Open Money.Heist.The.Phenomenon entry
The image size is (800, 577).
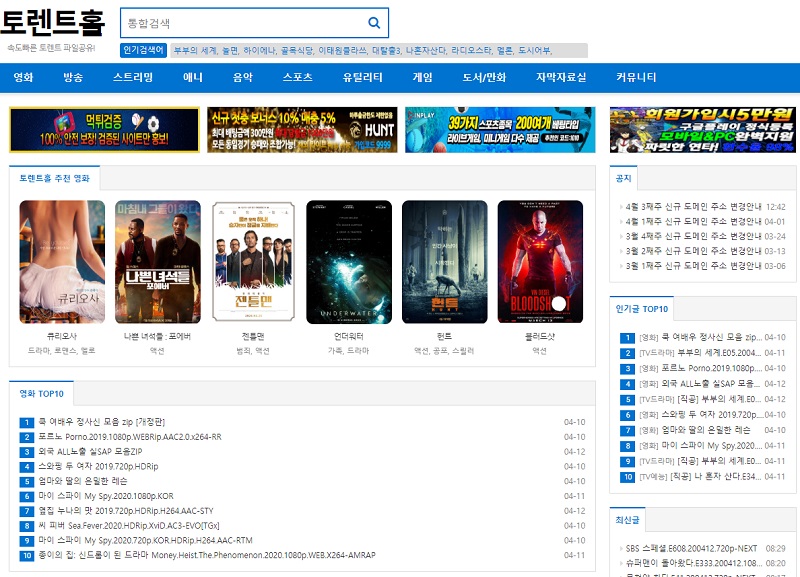click(207, 555)
